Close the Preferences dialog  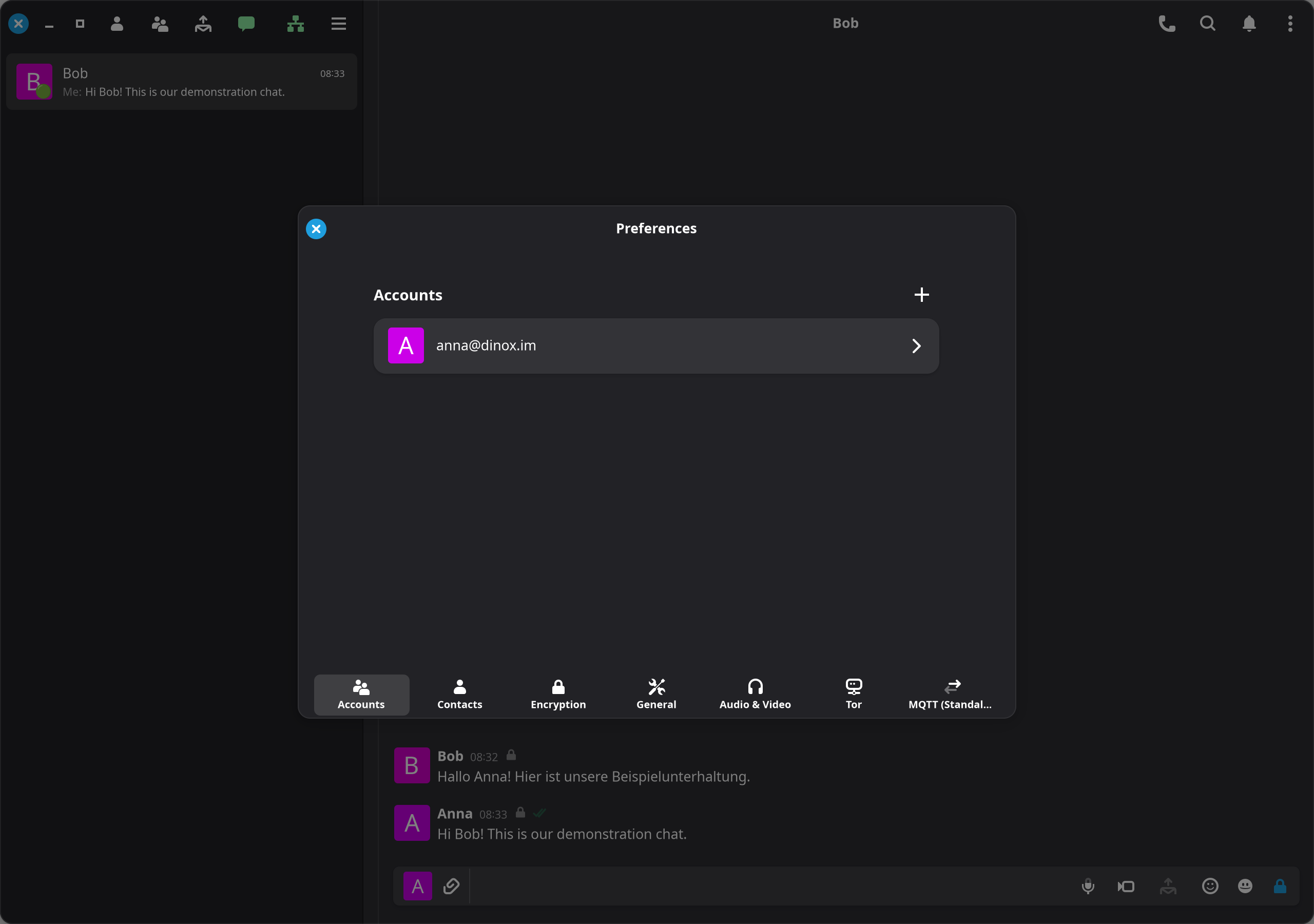point(316,229)
